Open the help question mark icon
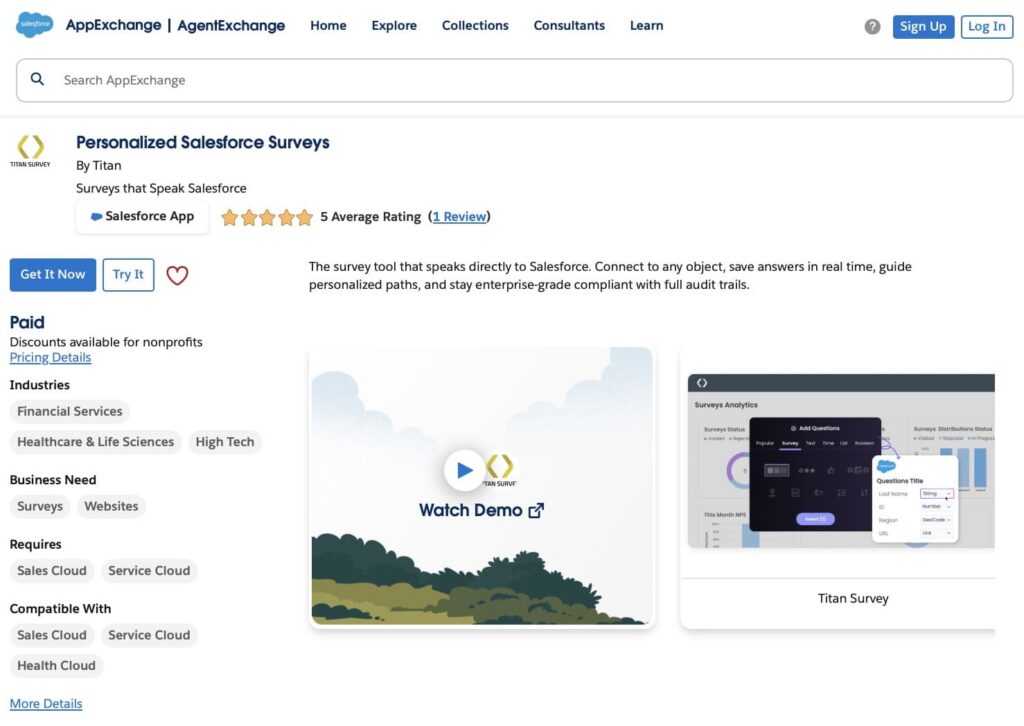Image resolution: width=1024 pixels, height=726 pixels. [875, 25]
